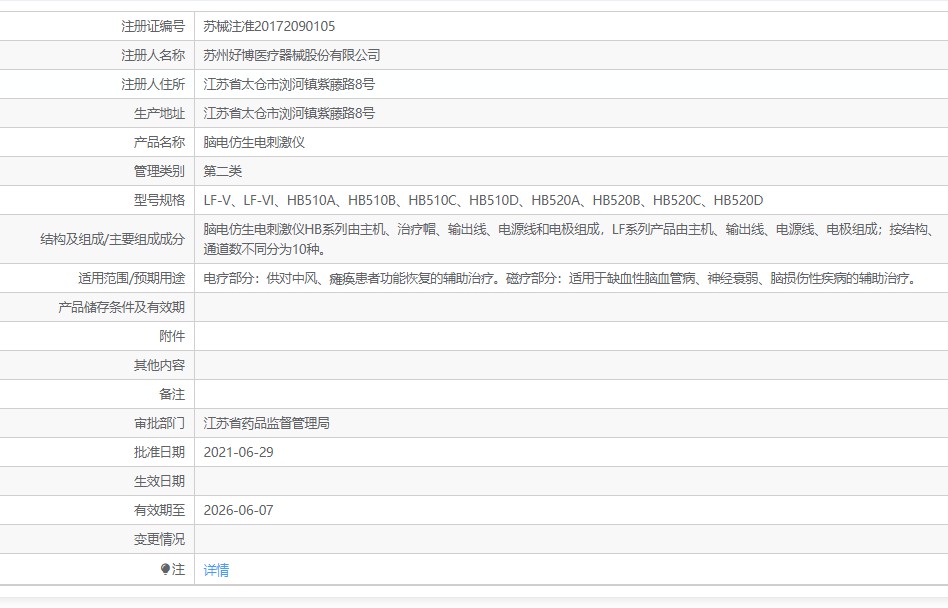
Task: Click the intended use text starting 电疗部分
Action: (562, 278)
